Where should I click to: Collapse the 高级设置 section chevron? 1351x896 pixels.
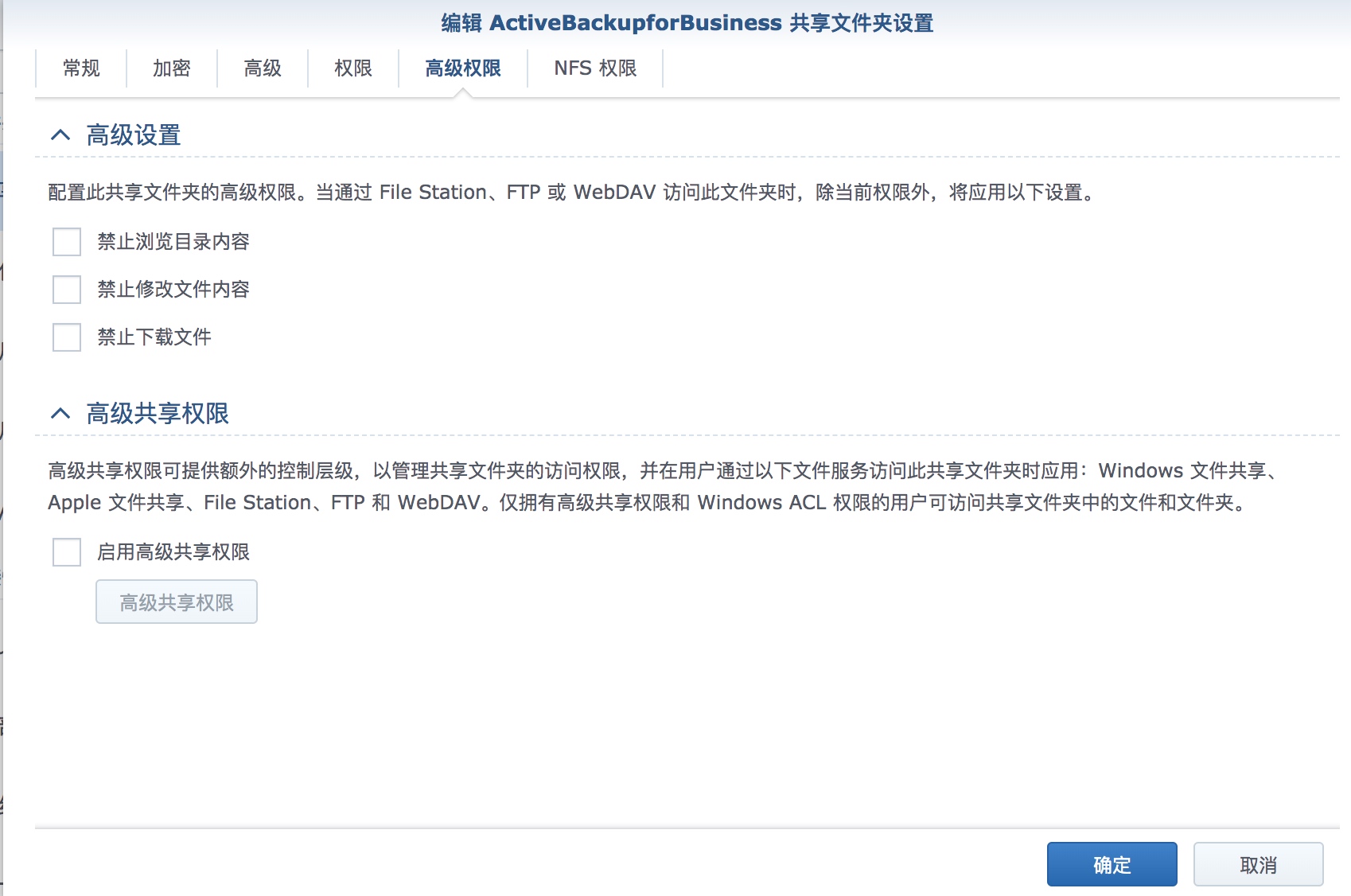[60, 135]
